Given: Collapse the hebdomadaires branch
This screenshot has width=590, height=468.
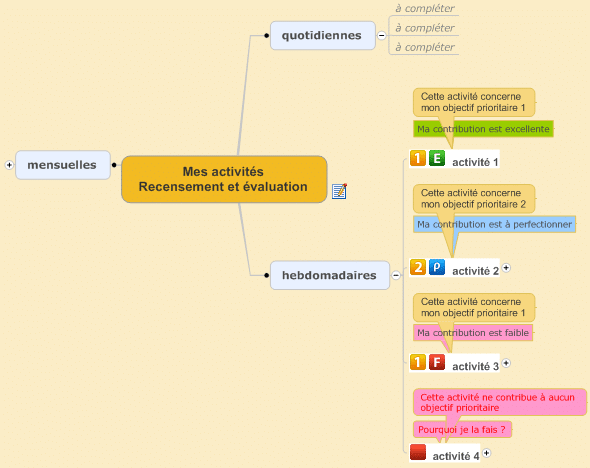Looking at the screenshot, I should [396, 275].
